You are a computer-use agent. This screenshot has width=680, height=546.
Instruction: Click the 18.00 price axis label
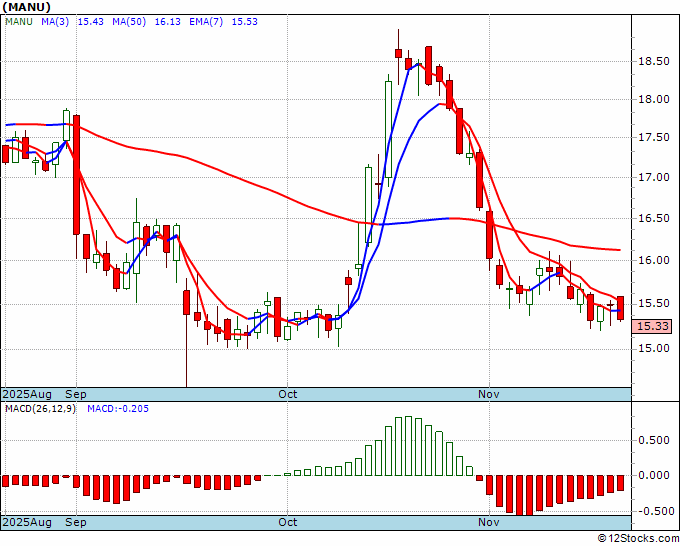coord(654,99)
